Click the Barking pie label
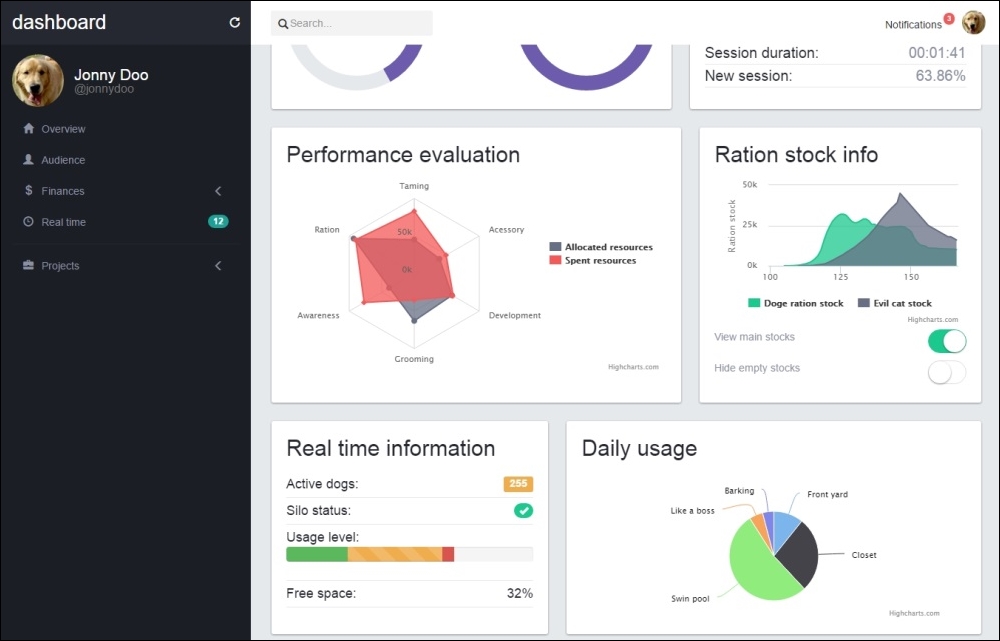 pyautogui.click(x=739, y=491)
